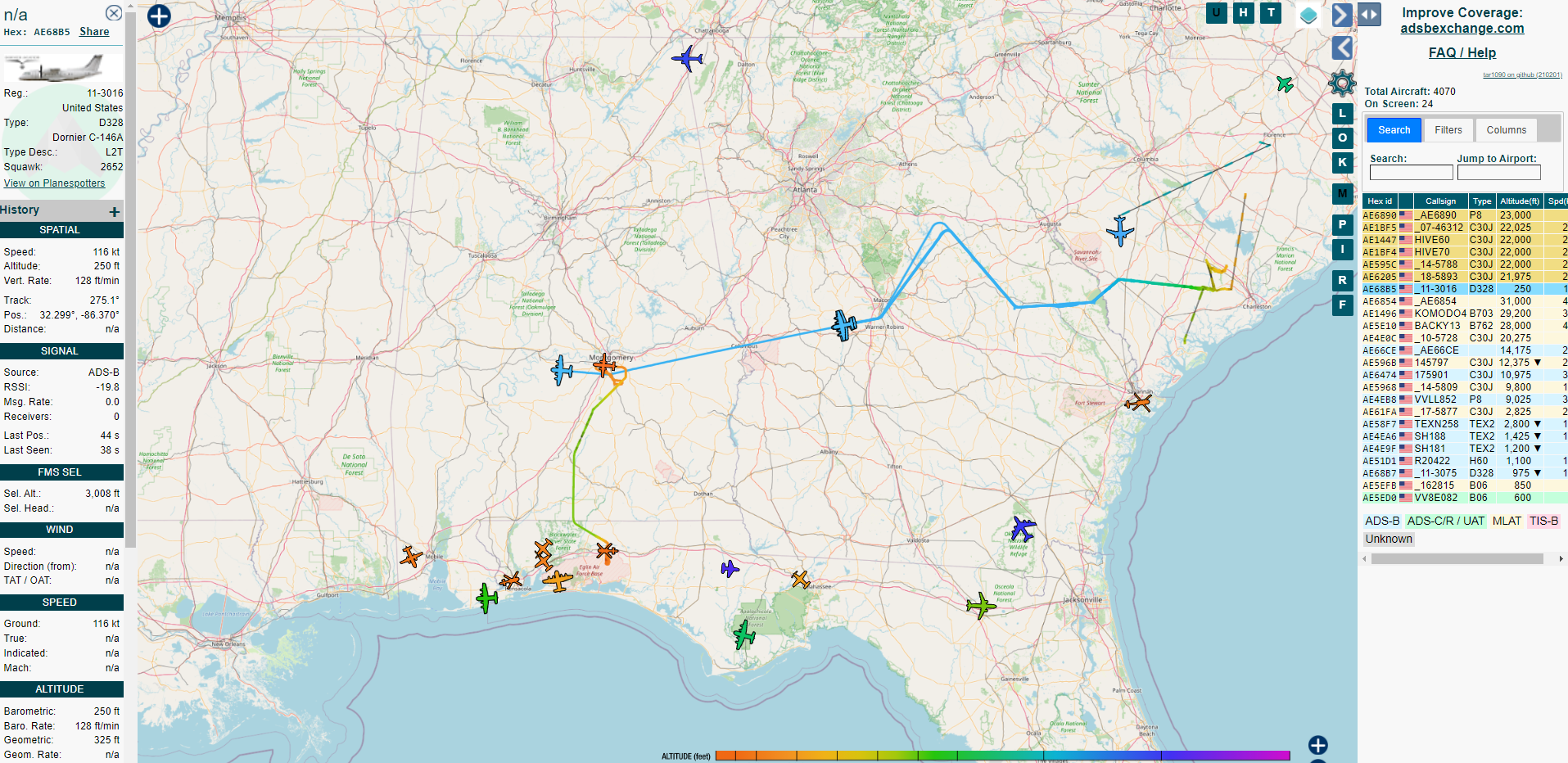This screenshot has height=763, width=1568.
Task: Select the green aircraft in Apalachicola forest
Action: (744, 634)
